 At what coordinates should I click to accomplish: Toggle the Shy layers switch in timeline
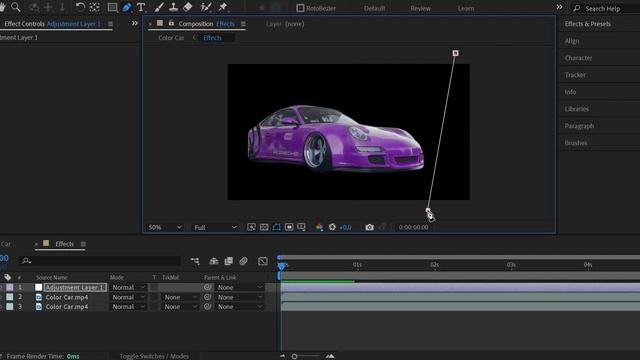pyautogui.click(x=213, y=261)
